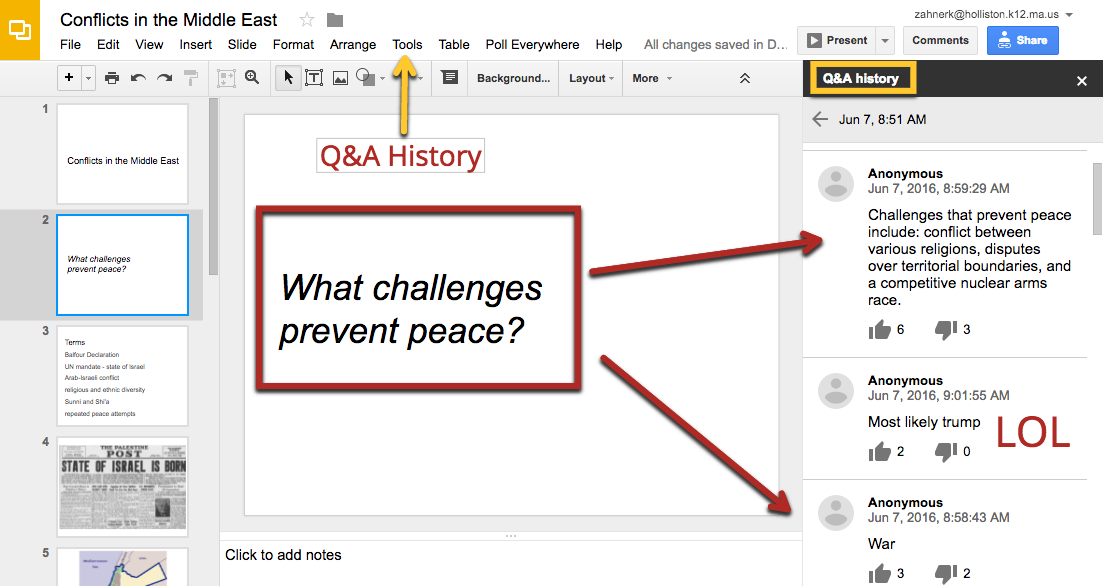Thumbs up the 'Challenges that prevent peace' answer

pos(879,329)
